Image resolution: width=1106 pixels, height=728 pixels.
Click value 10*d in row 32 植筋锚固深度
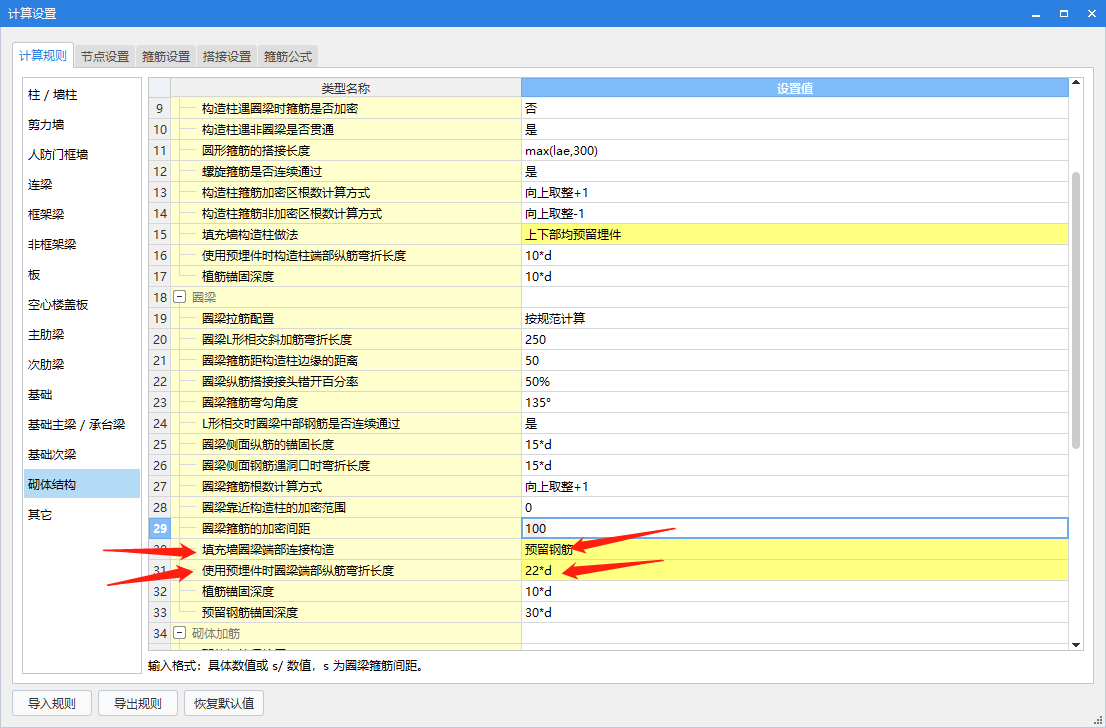pos(795,591)
